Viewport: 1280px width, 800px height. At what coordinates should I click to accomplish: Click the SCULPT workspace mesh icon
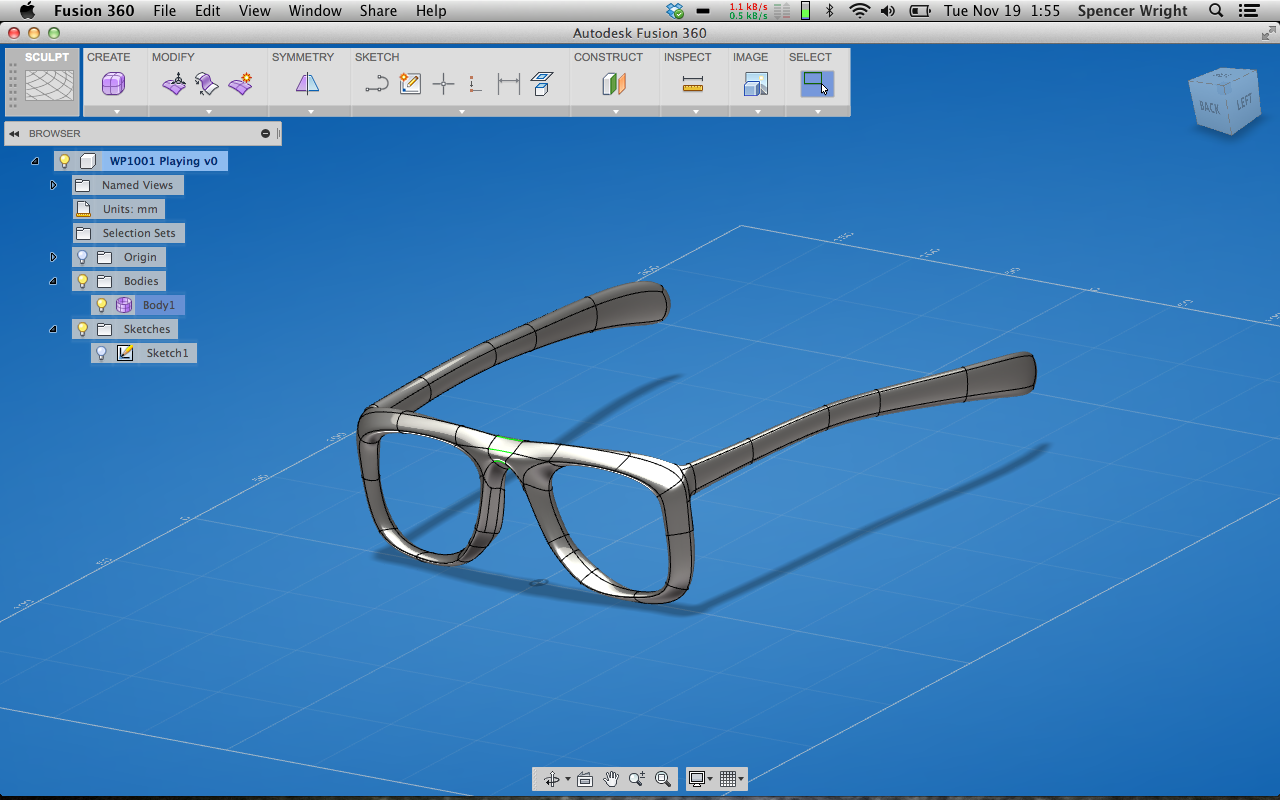(x=49, y=85)
